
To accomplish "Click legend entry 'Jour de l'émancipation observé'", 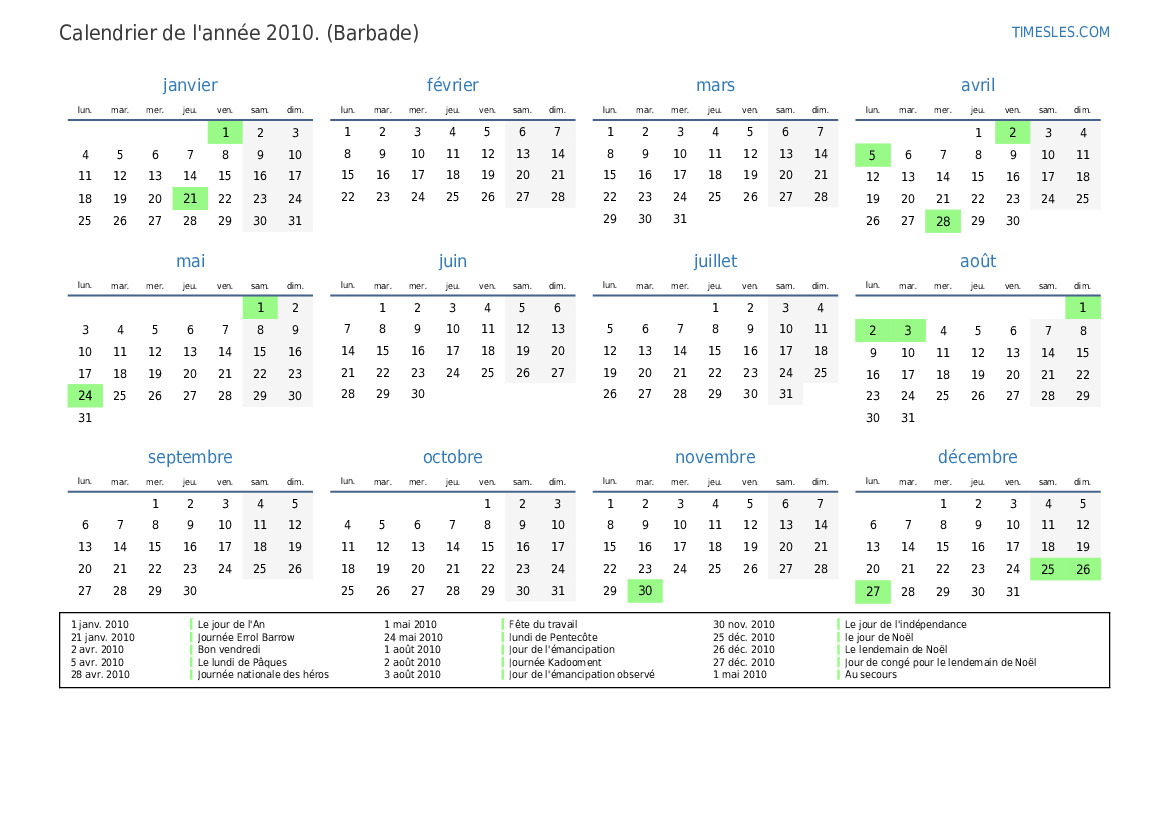I will click(582, 674).
